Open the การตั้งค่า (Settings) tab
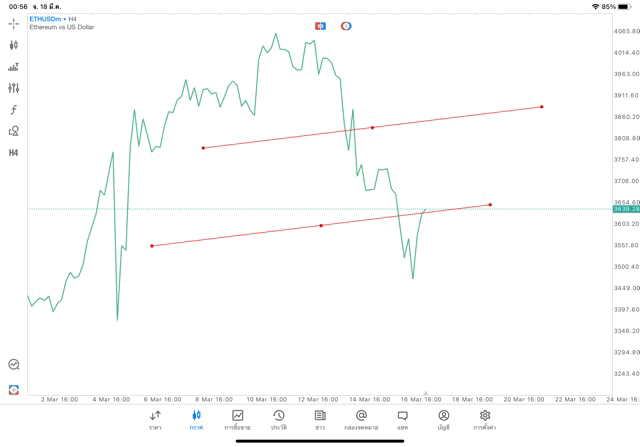 485,419
